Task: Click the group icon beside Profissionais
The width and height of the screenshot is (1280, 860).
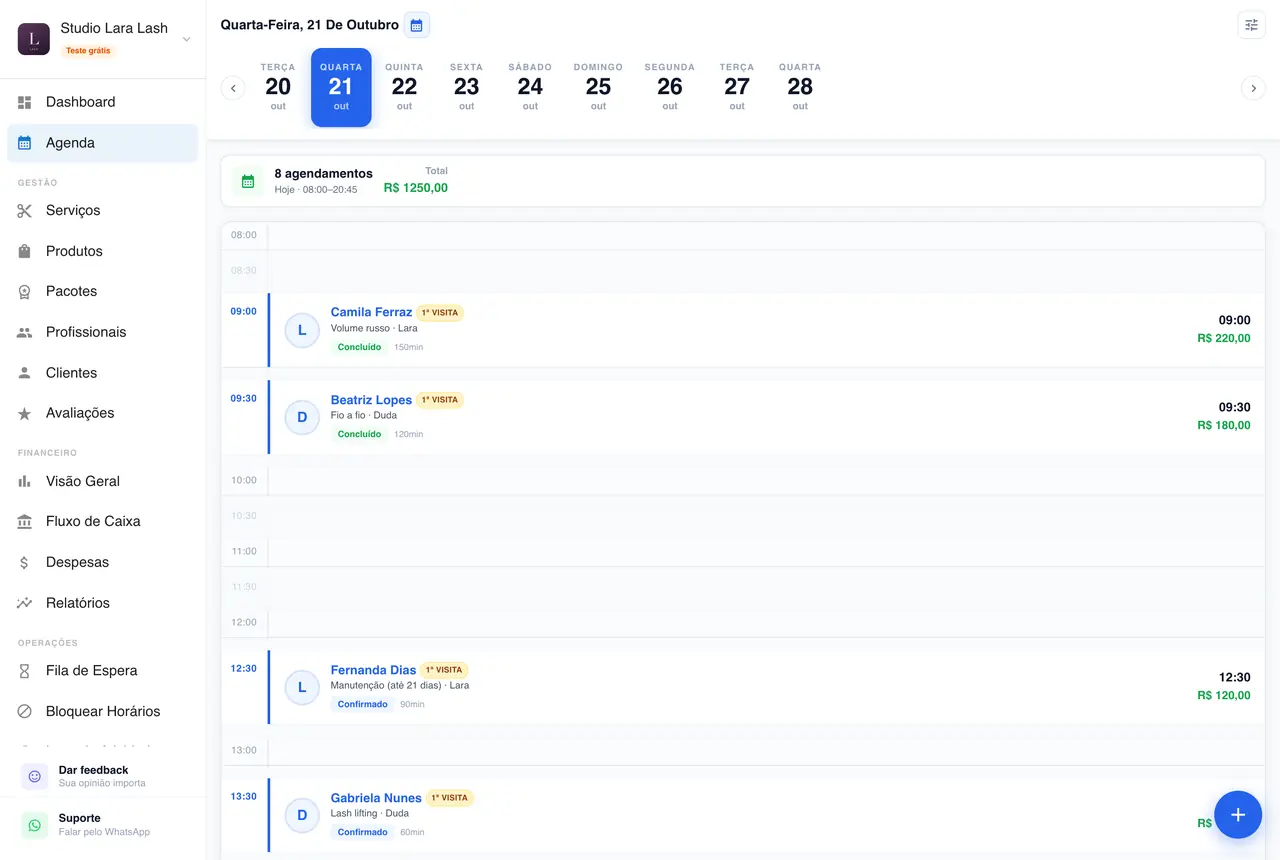Action: (x=25, y=332)
